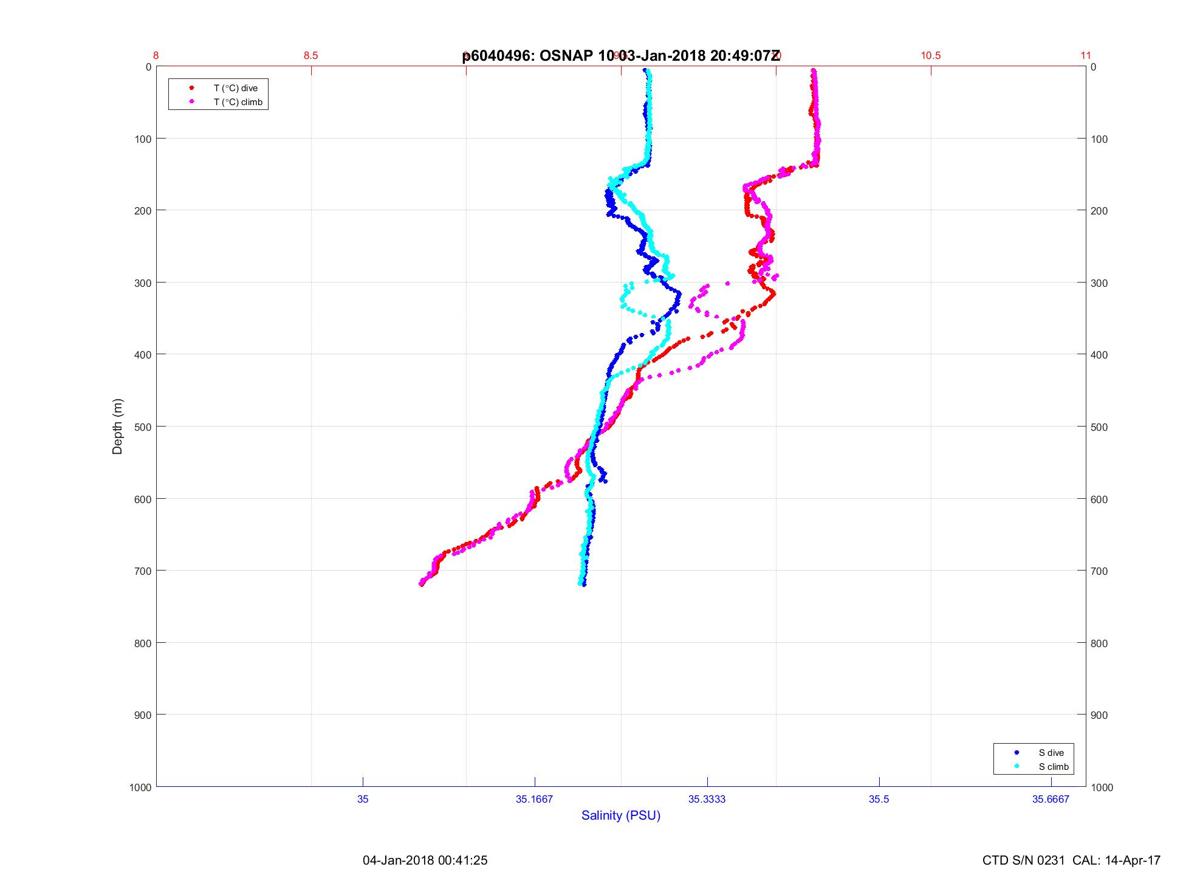Click the red 8 temperature tick label
The height and width of the screenshot is (885, 1200).
(x=157, y=56)
